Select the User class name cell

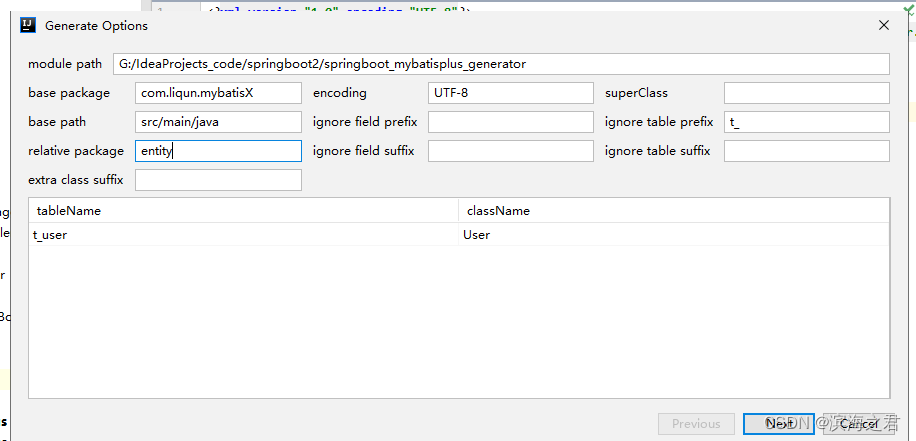coord(674,235)
